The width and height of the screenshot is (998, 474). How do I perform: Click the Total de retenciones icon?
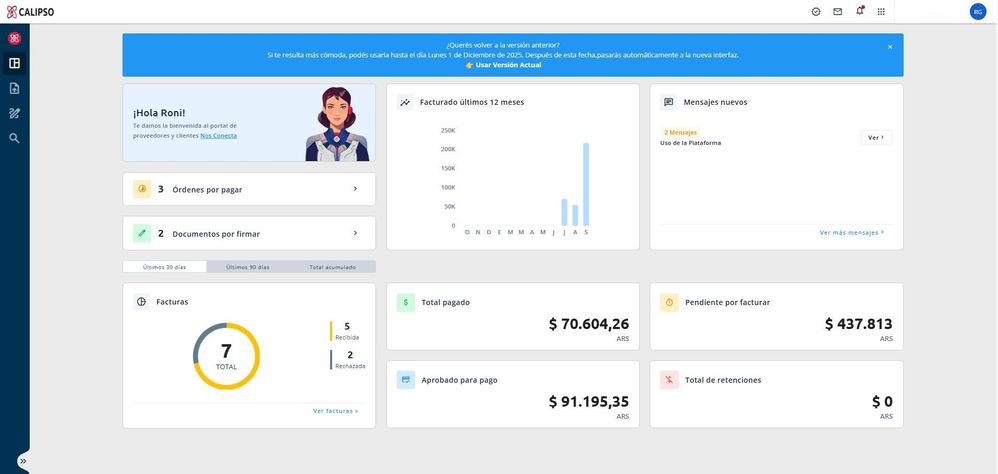(669, 380)
